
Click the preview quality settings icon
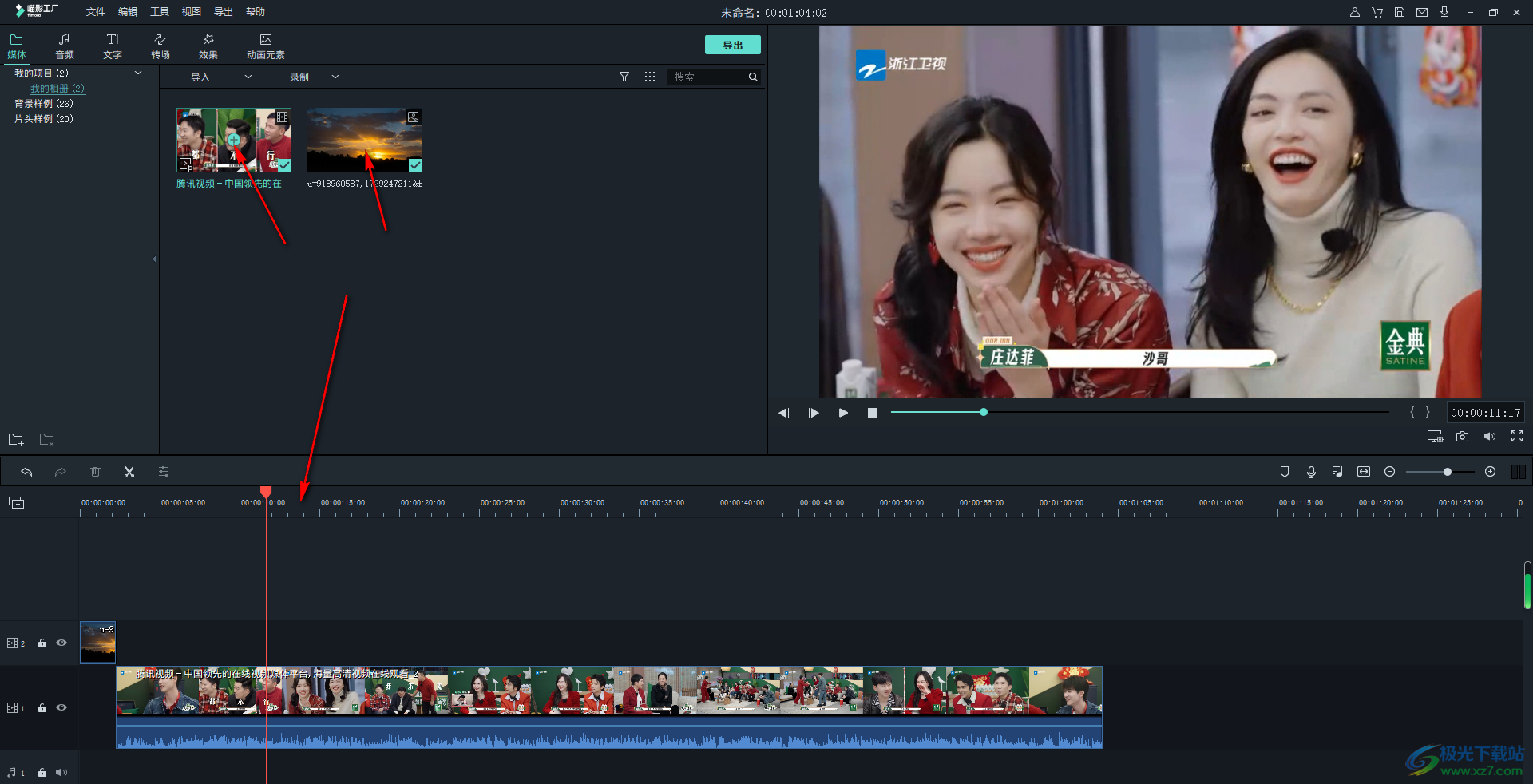(x=1435, y=437)
